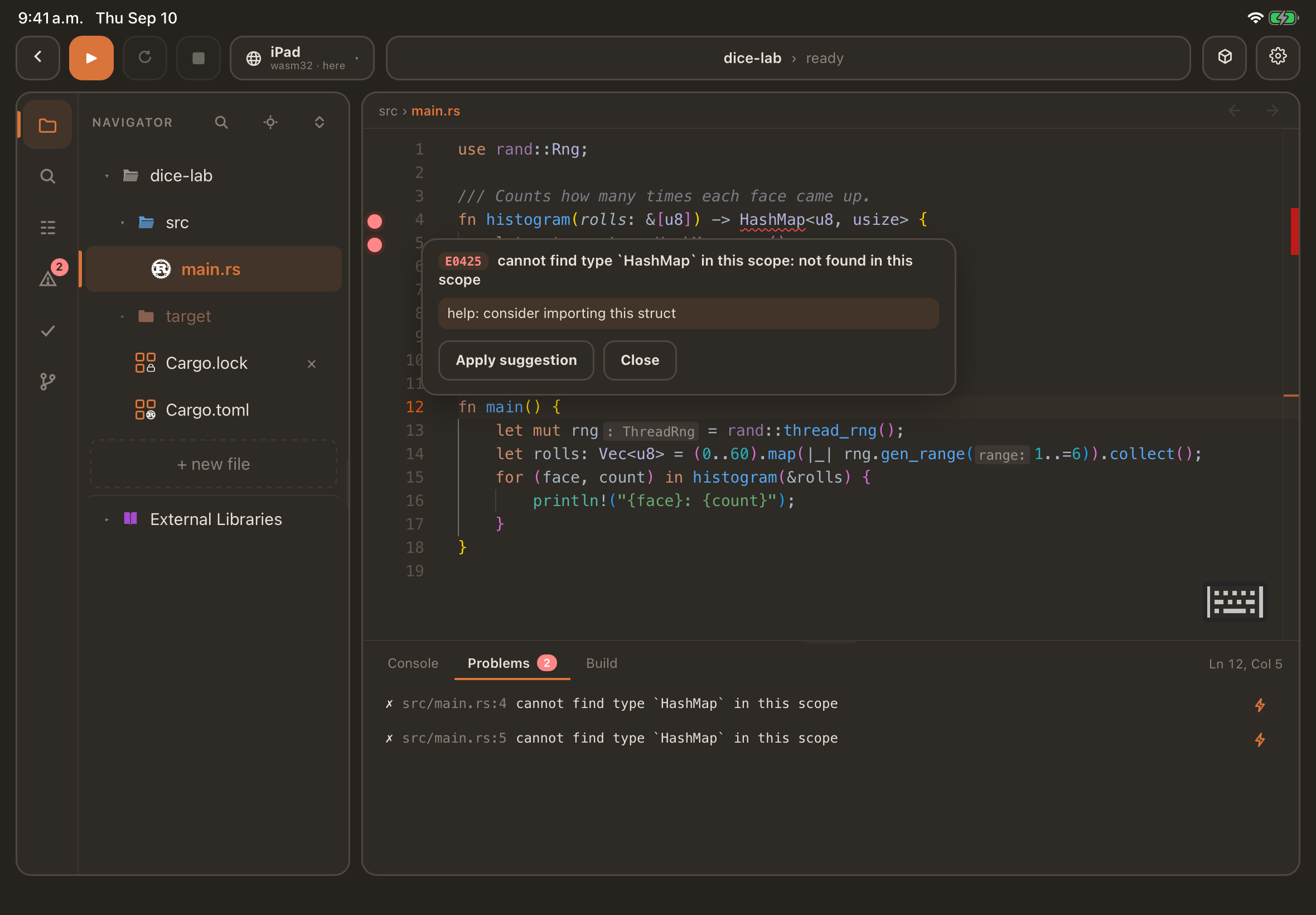Expand the target folder
This screenshot has width=1316, height=915.
pyautogui.click(x=122, y=316)
